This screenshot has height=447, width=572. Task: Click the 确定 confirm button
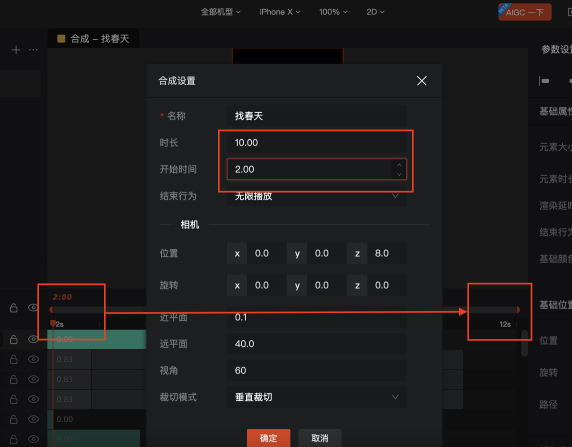[268, 438]
